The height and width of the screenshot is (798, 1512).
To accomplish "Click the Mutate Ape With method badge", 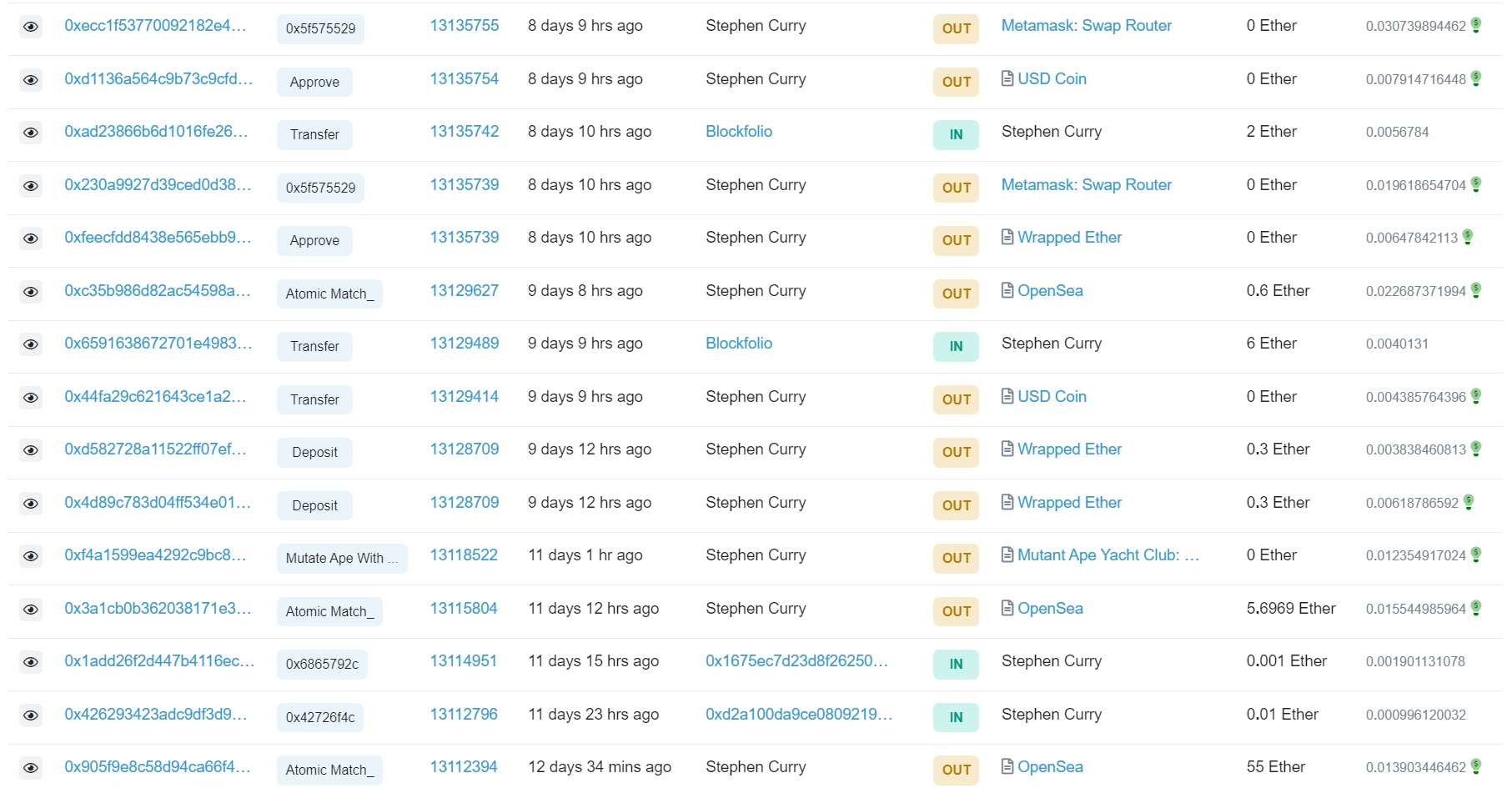I will pyautogui.click(x=342, y=559).
